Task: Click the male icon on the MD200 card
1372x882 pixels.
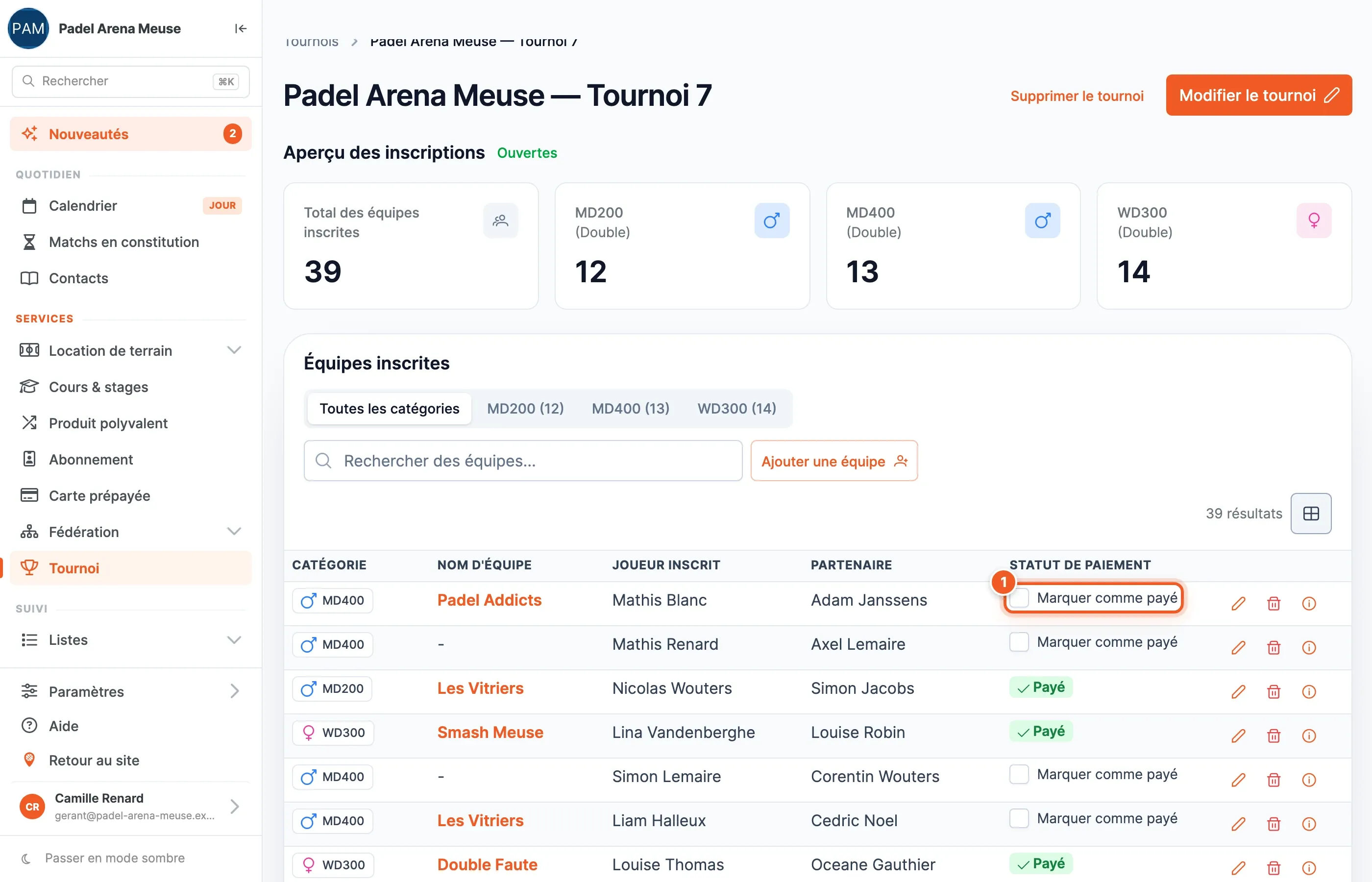Action: point(772,220)
